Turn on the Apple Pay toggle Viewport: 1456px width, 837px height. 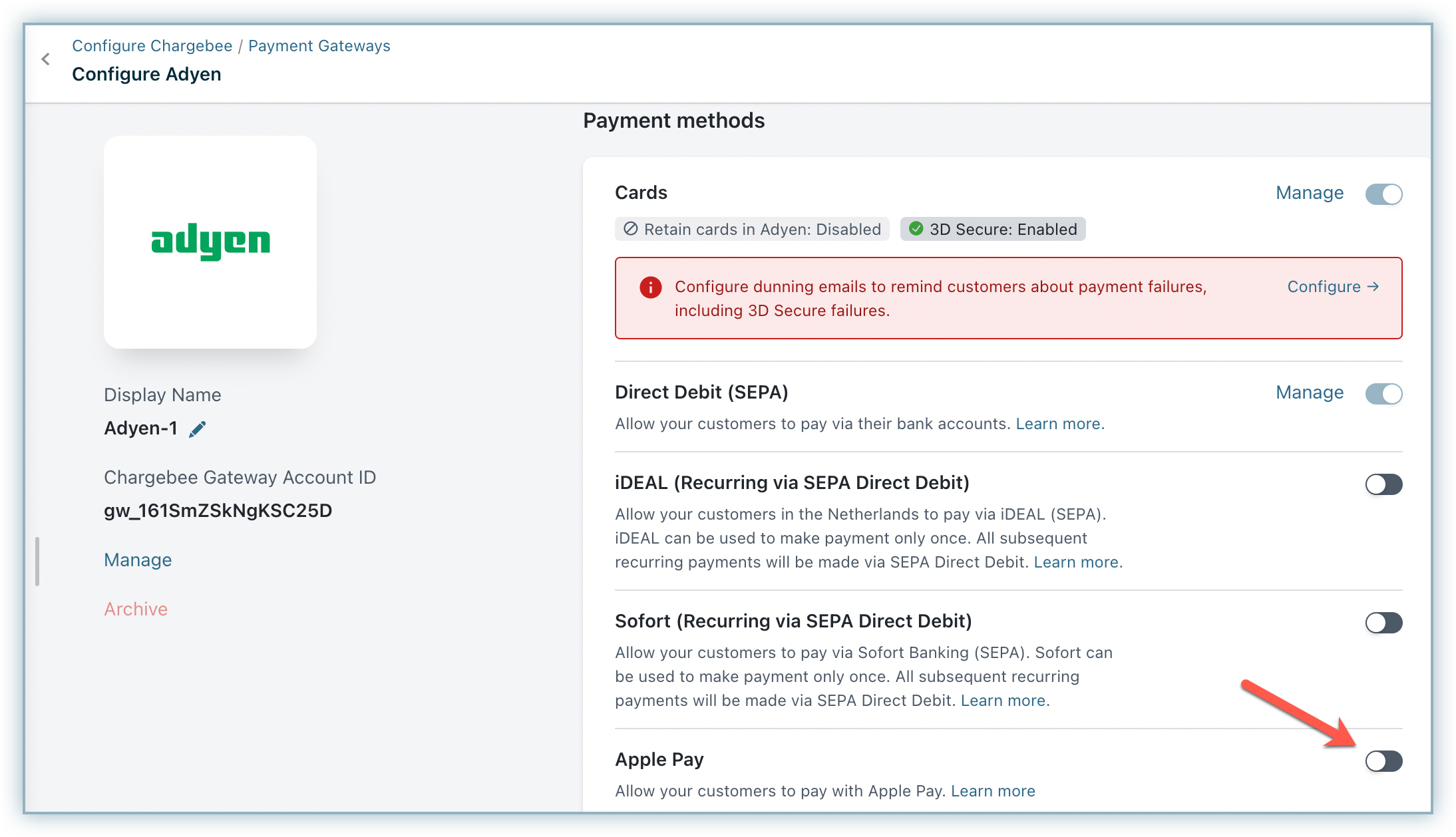tap(1383, 761)
